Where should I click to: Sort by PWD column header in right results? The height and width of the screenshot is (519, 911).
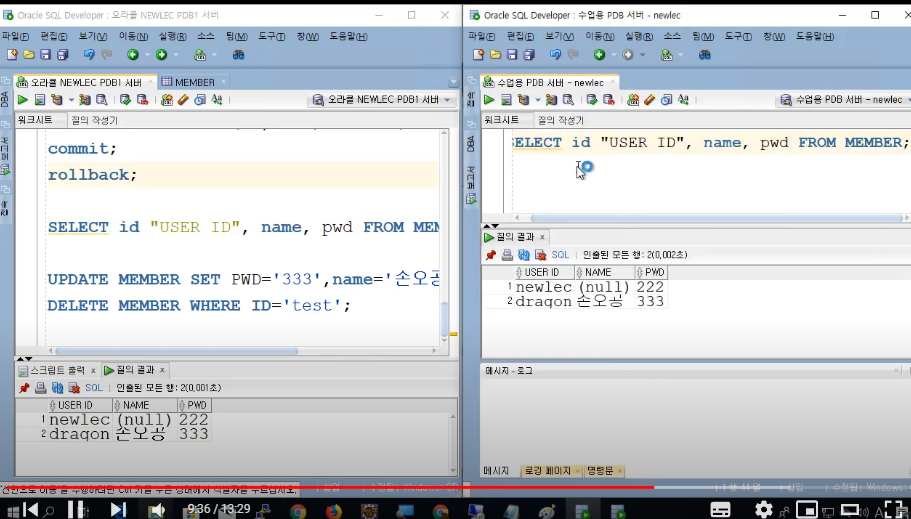tap(651, 273)
